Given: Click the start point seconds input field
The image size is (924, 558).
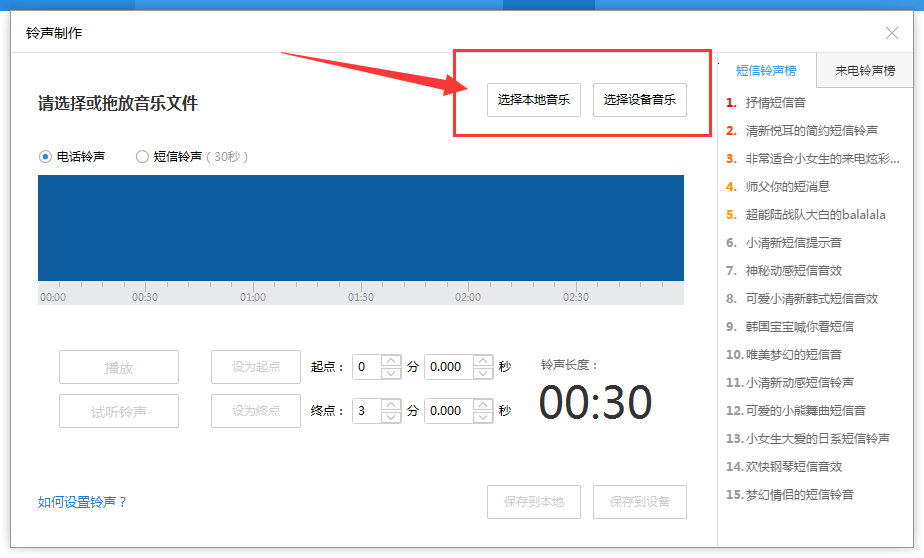Looking at the screenshot, I should pyautogui.click(x=448, y=367).
